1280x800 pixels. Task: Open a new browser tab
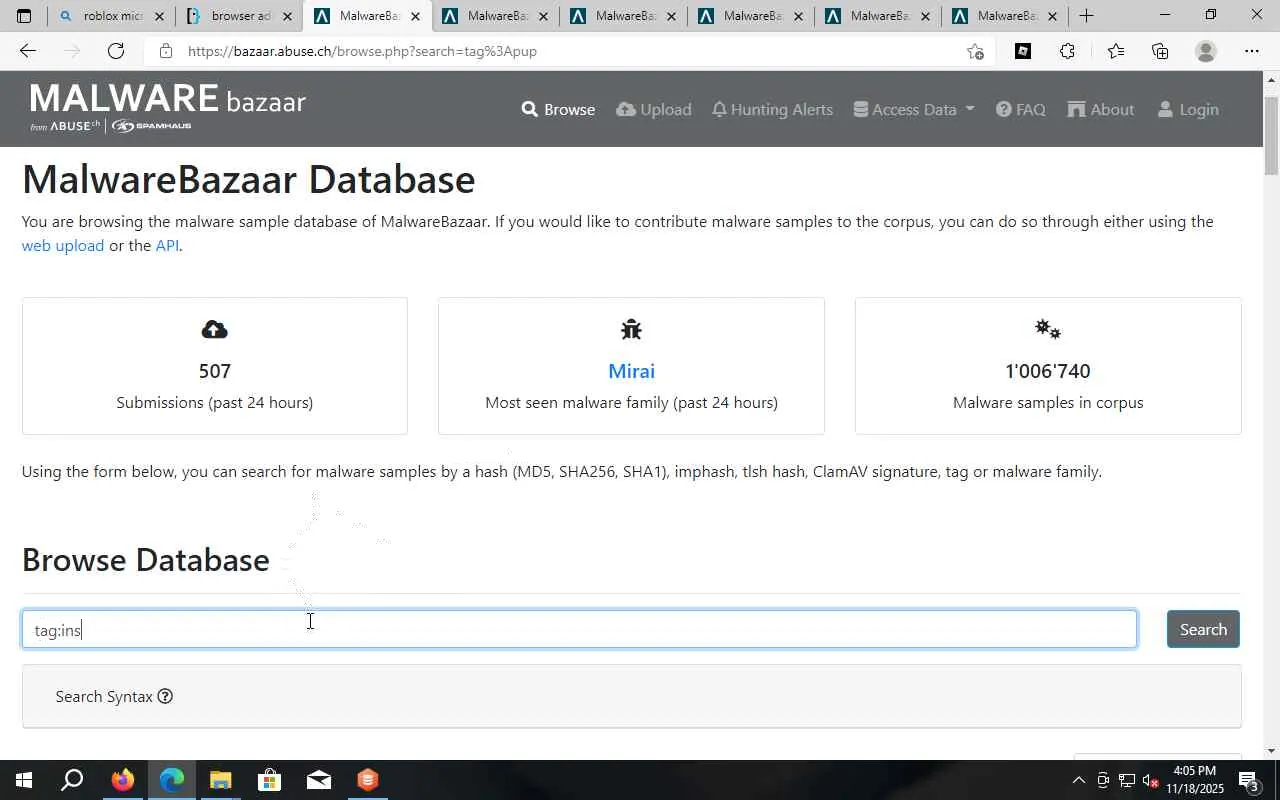coord(1086,16)
